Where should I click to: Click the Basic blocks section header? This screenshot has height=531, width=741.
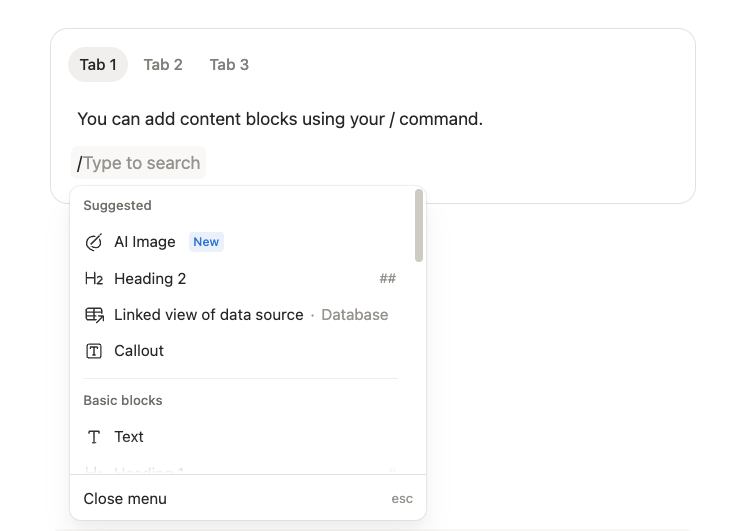pyautogui.click(x=123, y=401)
